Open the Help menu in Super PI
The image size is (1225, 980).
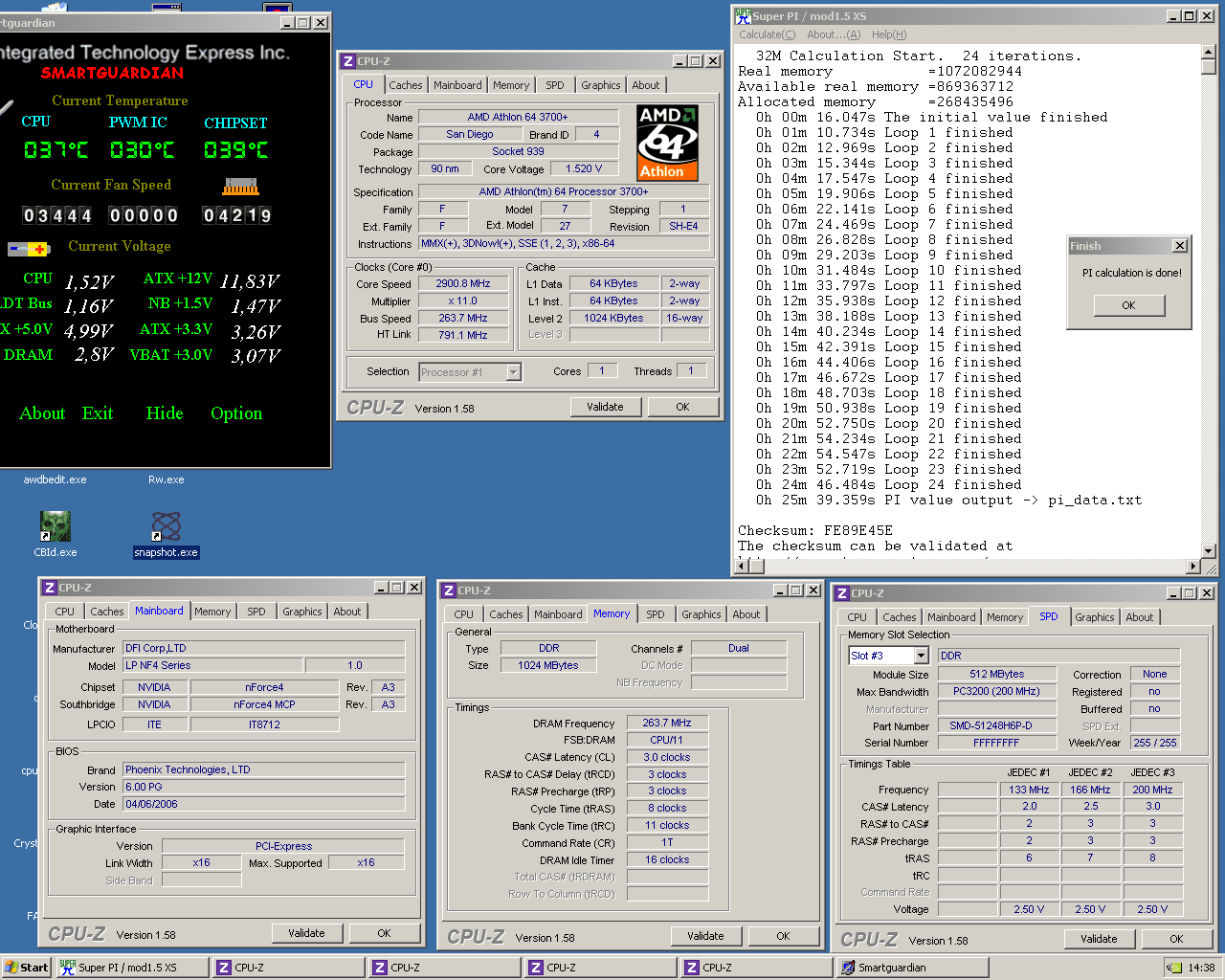pyautogui.click(x=889, y=34)
